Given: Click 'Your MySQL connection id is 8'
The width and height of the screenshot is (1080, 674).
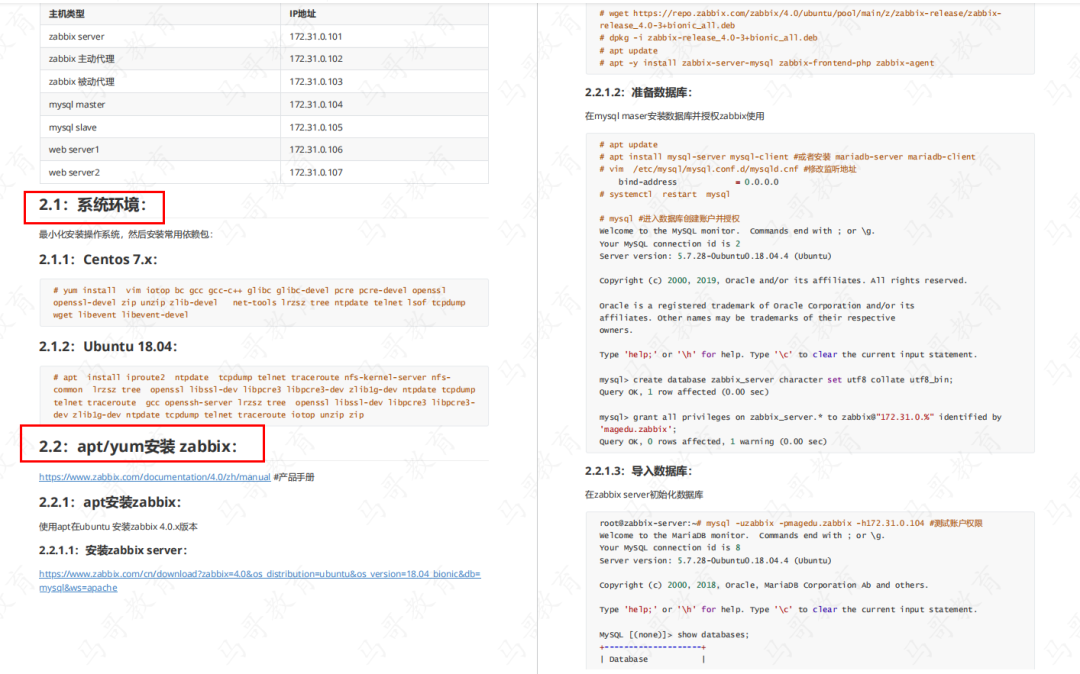Looking at the screenshot, I should pyautogui.click(x=669, y=548).
